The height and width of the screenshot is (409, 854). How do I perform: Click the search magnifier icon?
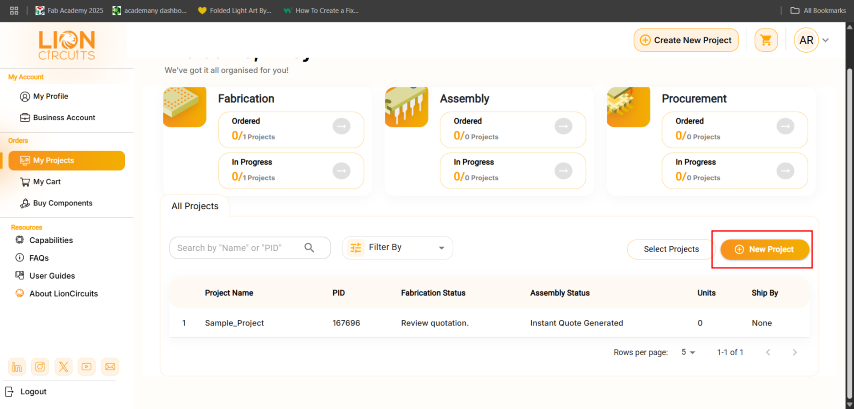point(309,248)
